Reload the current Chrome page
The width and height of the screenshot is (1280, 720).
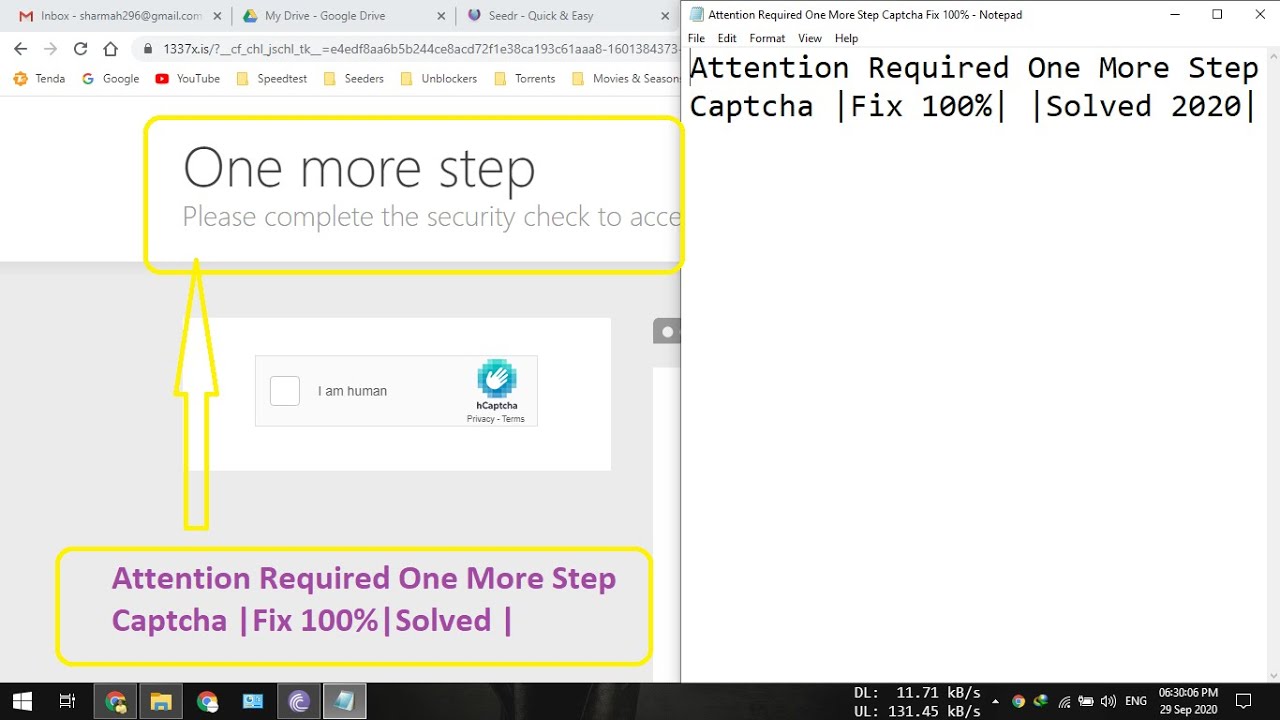(x=81, y=49)
